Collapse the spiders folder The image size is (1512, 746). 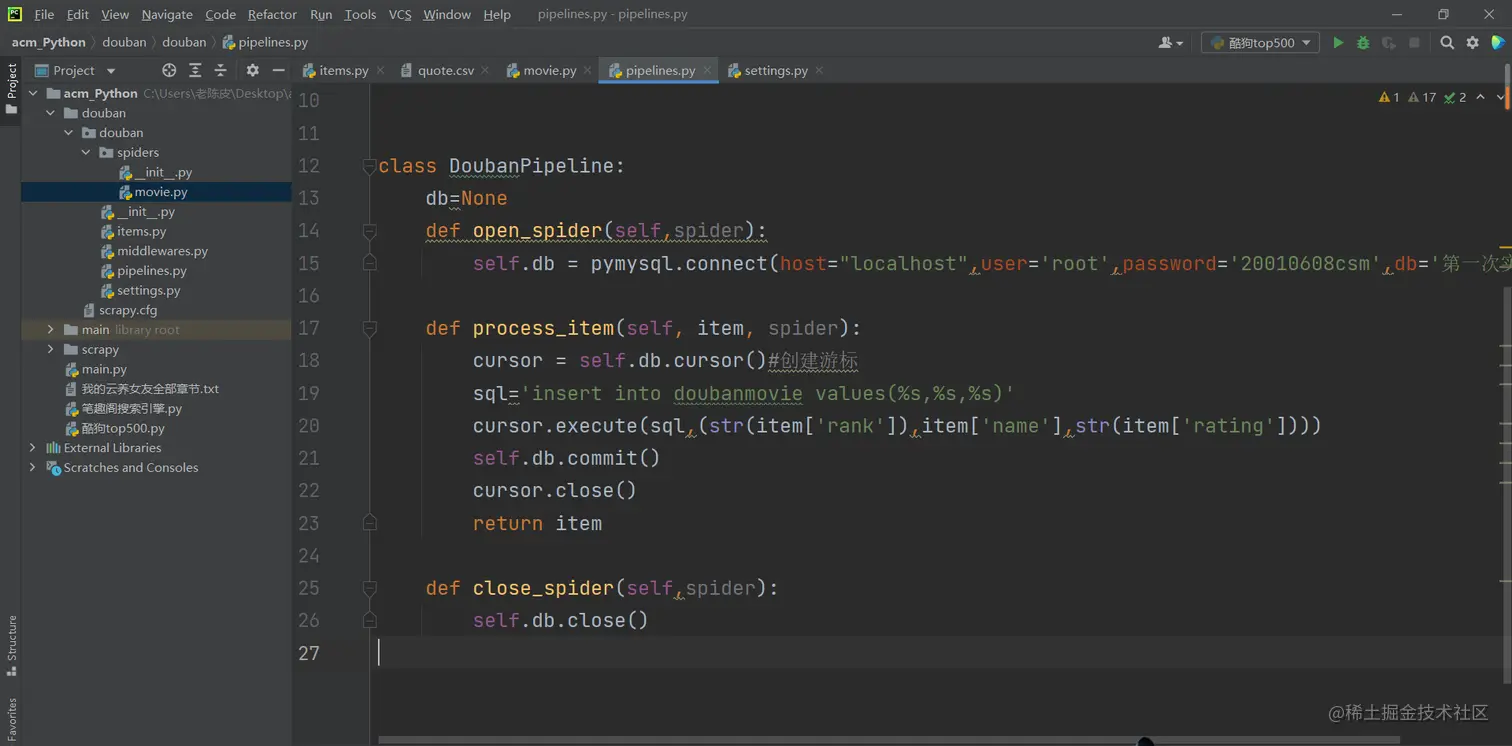click(x=86, y=152)
